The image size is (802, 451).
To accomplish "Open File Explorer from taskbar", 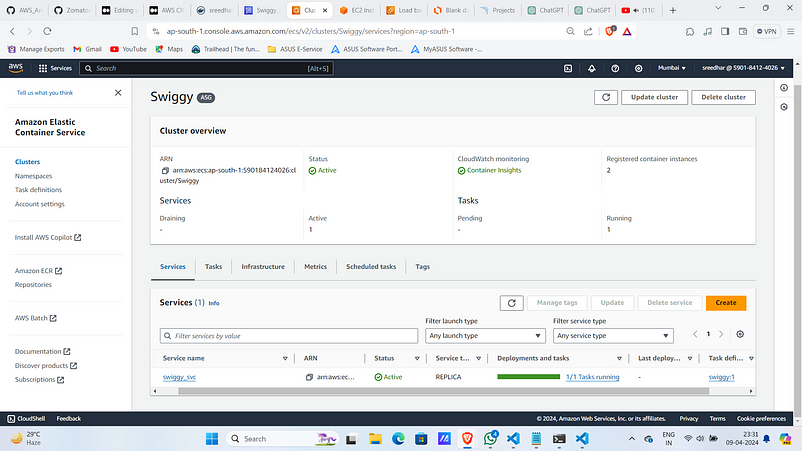I will (x=375, y=439).
